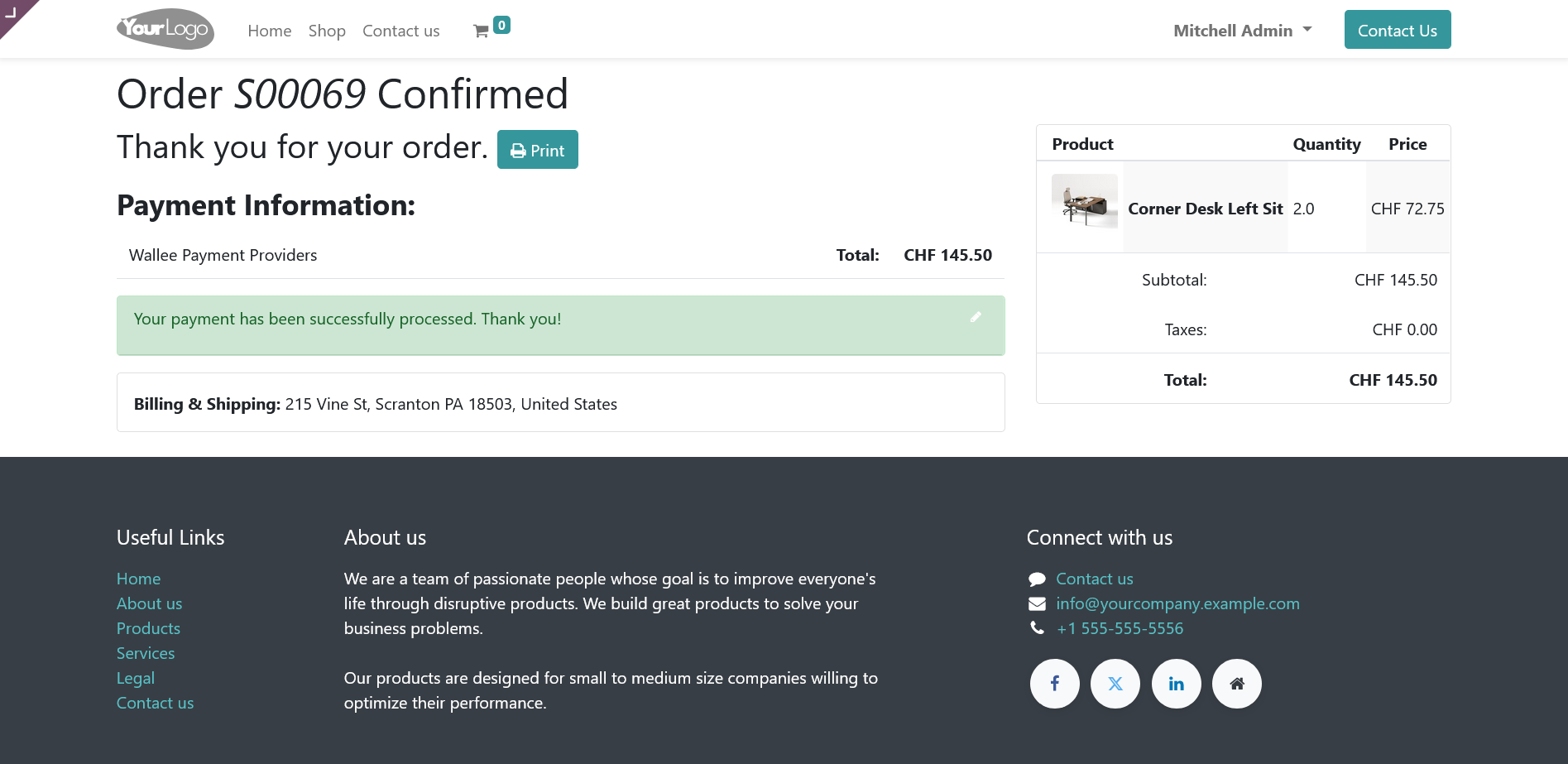Open the info@yourcompany.example.com email link
The height and width of the screenshot is (764, 1568).
[1177, 603]
